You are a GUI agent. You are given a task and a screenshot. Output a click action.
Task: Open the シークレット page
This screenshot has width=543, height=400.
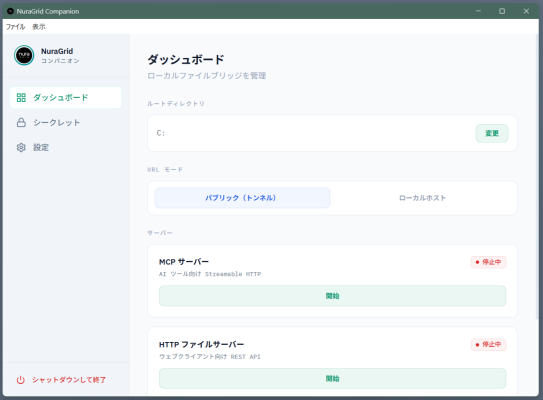click(x=66, y=123)
